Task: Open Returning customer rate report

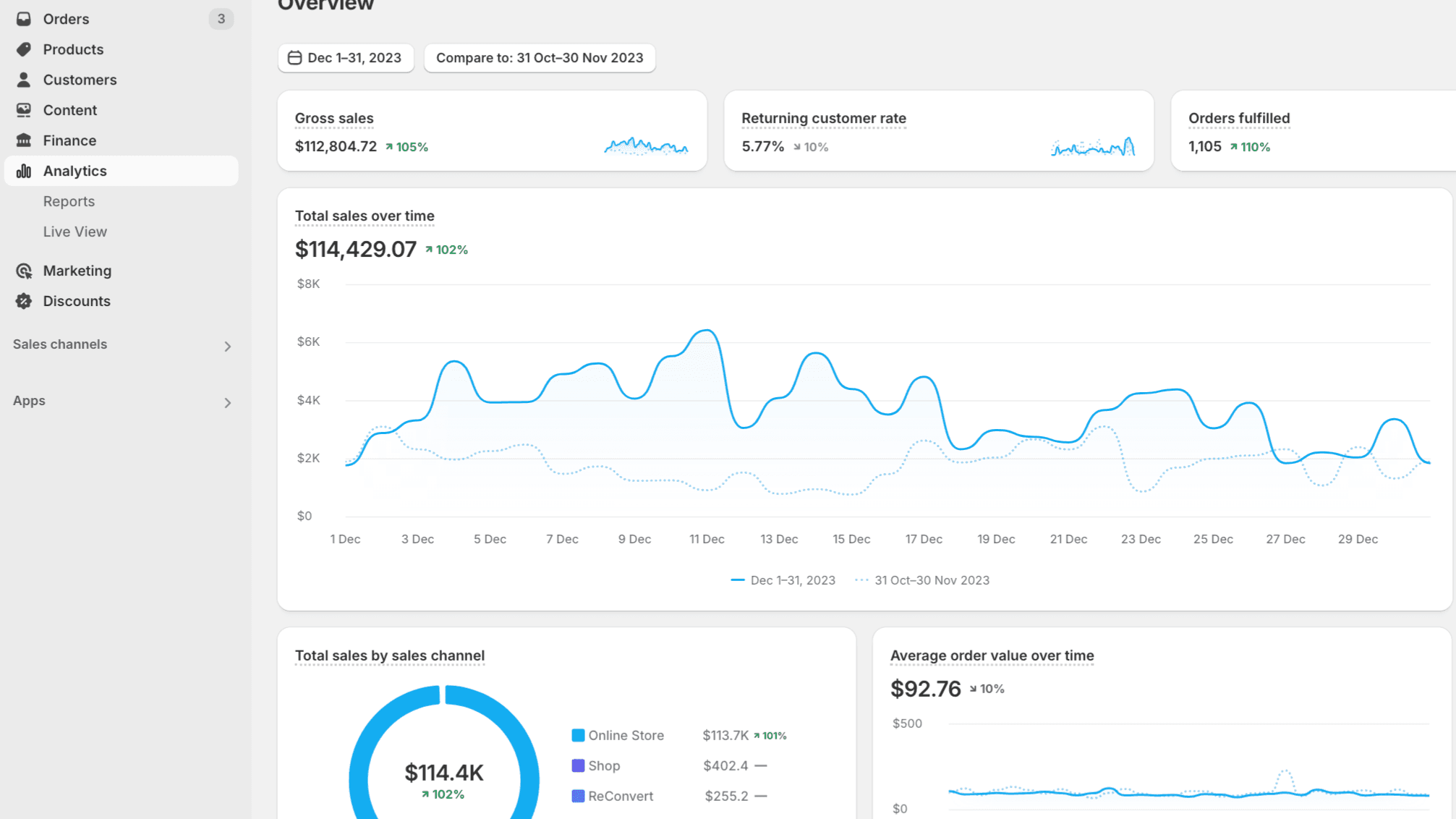Action: click(824, 118)
